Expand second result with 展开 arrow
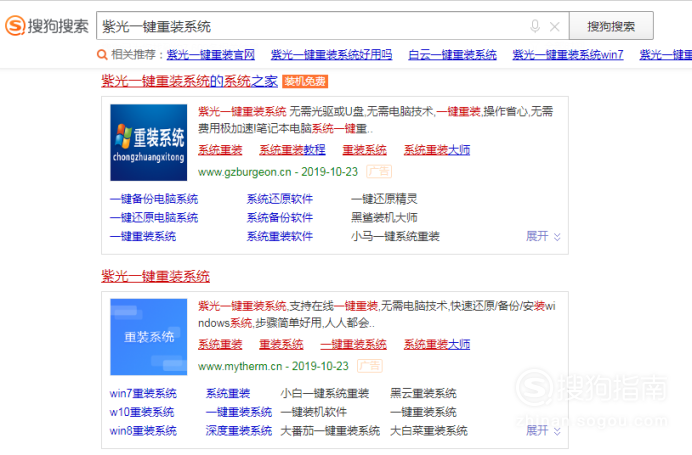Screen dimensions: 692x455 tap(543, 431)
